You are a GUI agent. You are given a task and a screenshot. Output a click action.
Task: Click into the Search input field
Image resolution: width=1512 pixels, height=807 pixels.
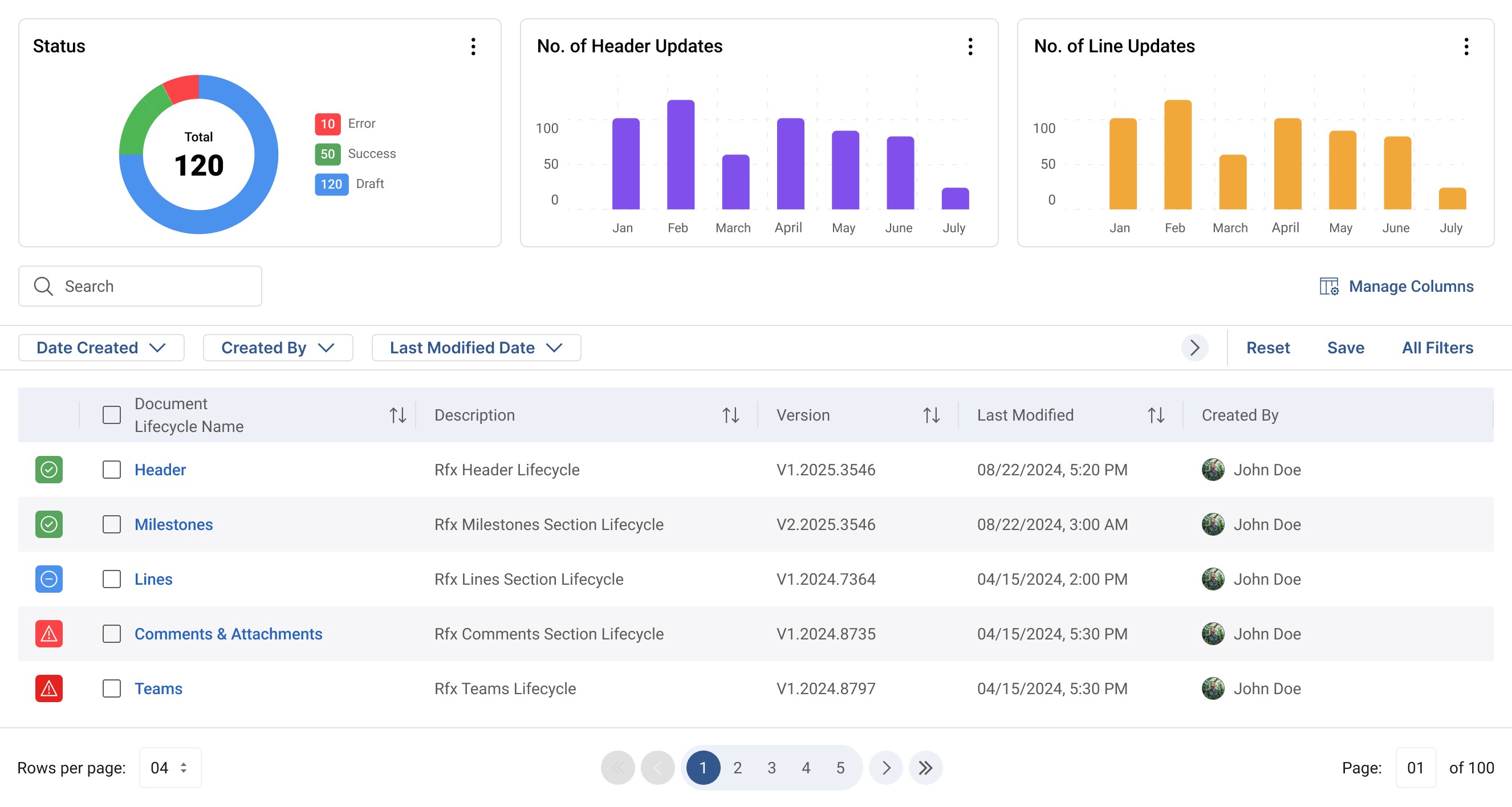pyautogui.click(x=140, y=287)
